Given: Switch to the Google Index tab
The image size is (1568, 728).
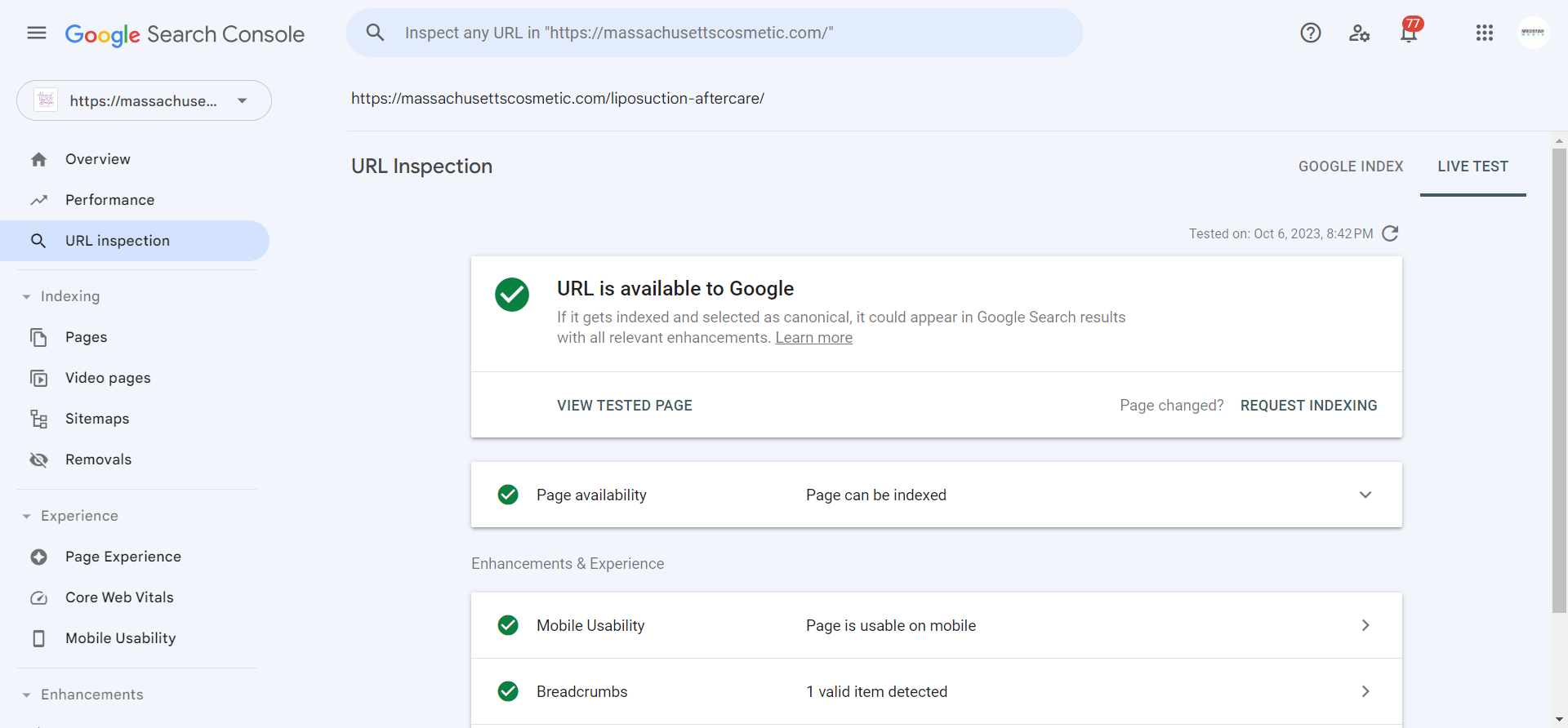Looking at the screenshot, I should [1351, 166].
